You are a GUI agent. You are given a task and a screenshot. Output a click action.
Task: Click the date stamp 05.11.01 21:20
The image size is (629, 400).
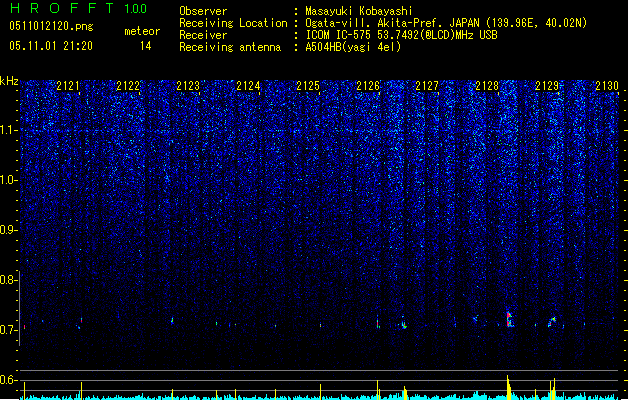click(51, 46)
